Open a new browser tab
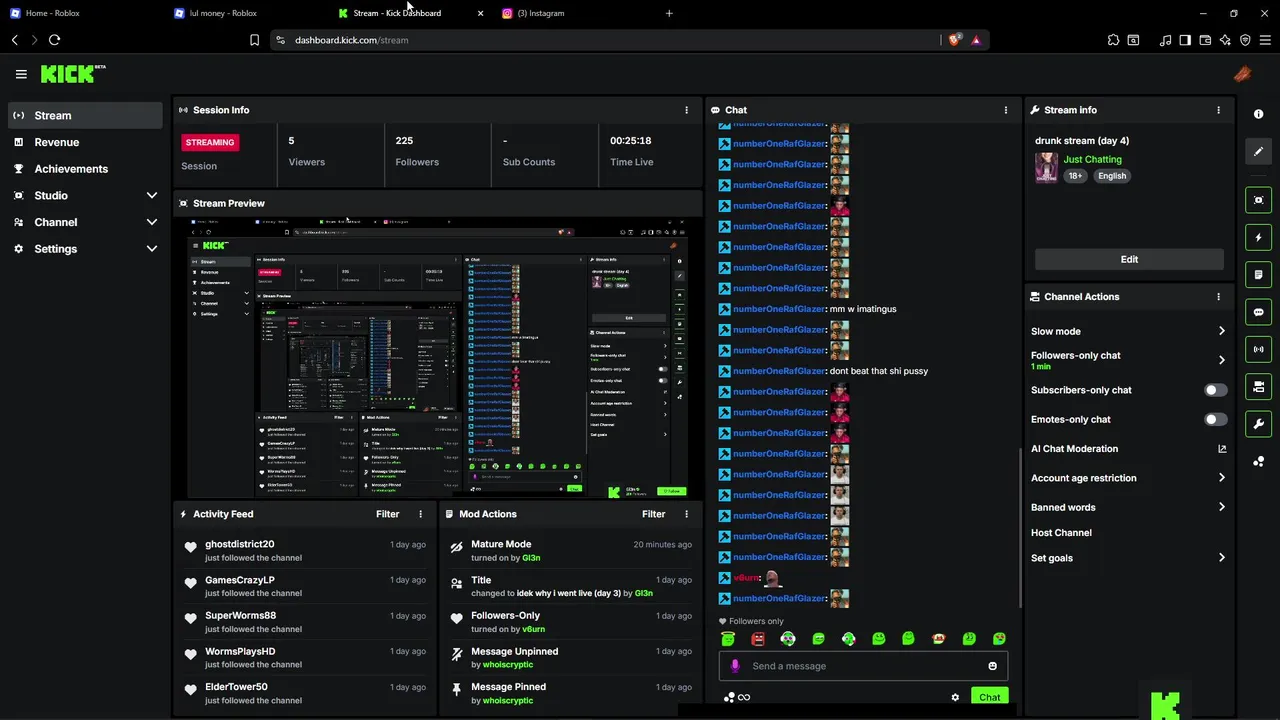The image size is (1280, 720). 669,13
